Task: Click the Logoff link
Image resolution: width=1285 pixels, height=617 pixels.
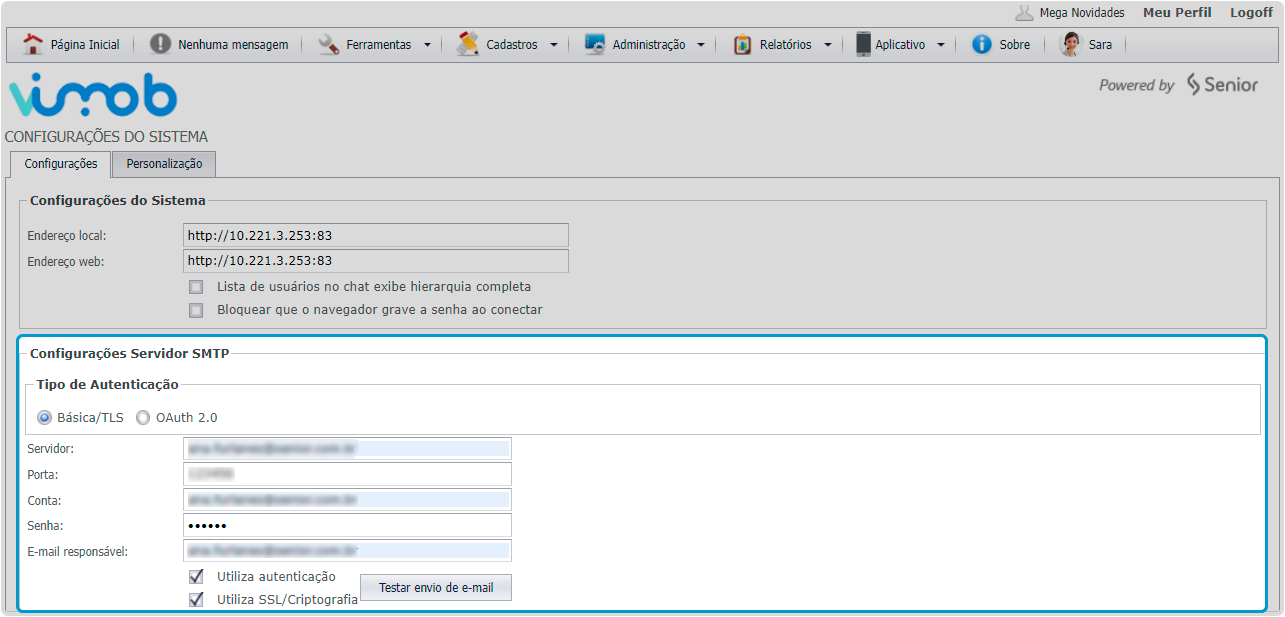Action: (1251, 13)
